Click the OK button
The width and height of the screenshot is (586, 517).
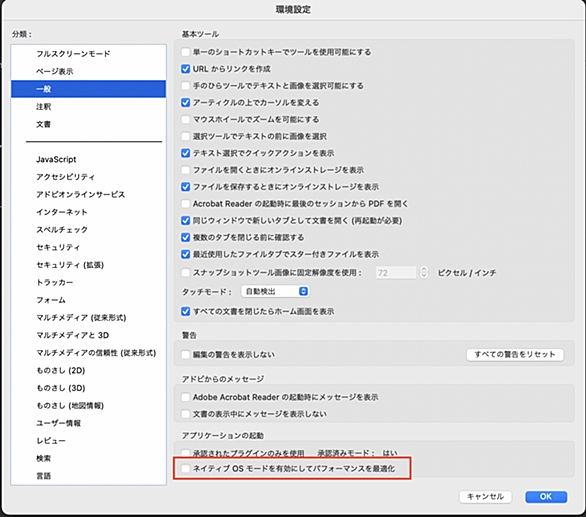(546, 496)
